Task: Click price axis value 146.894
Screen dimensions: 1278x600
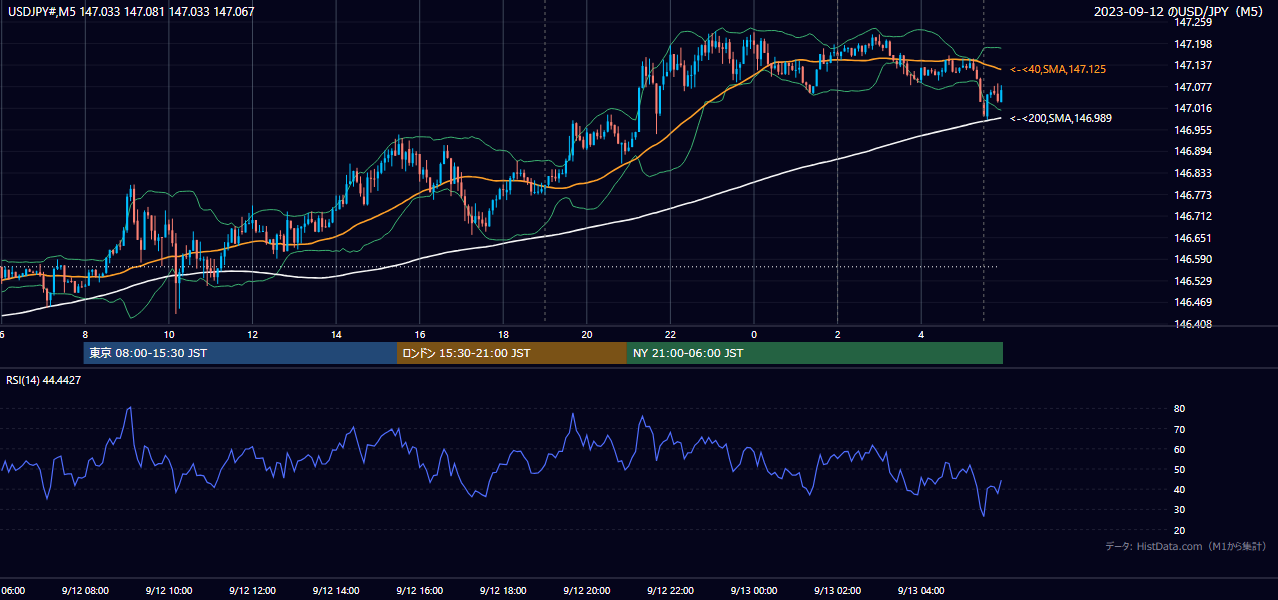Action: 1193,151
